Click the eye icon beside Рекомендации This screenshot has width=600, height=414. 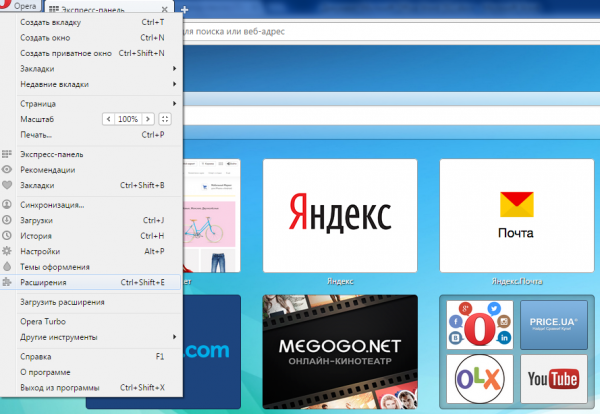point(7,169)
